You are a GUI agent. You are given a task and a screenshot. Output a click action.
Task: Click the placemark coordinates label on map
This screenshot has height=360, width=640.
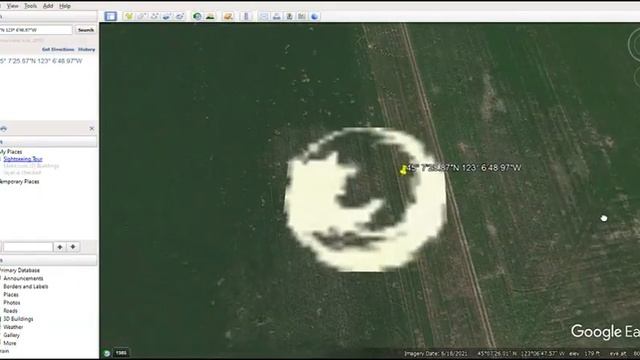(464, 168)
